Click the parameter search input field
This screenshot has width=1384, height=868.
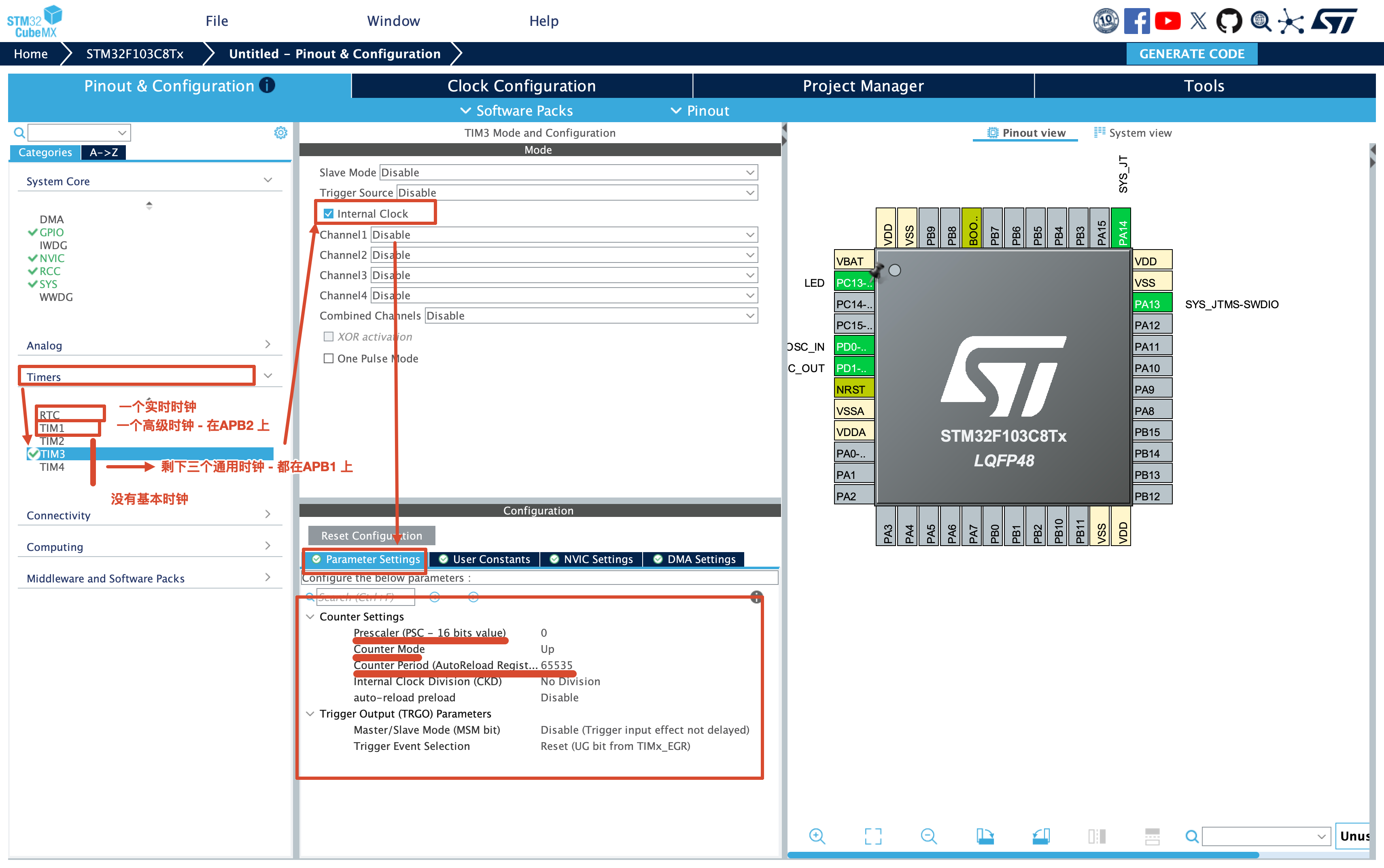(x=365, y=597)
